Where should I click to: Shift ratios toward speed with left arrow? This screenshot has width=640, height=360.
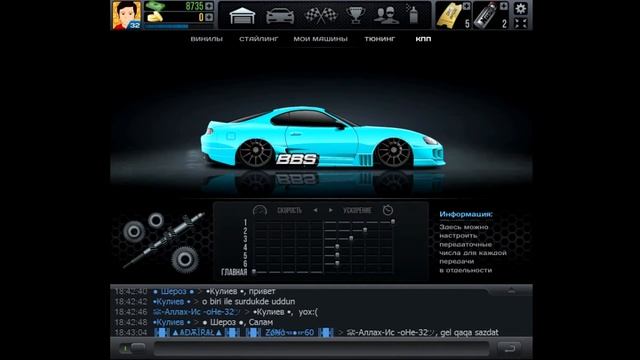click(315, 210)
